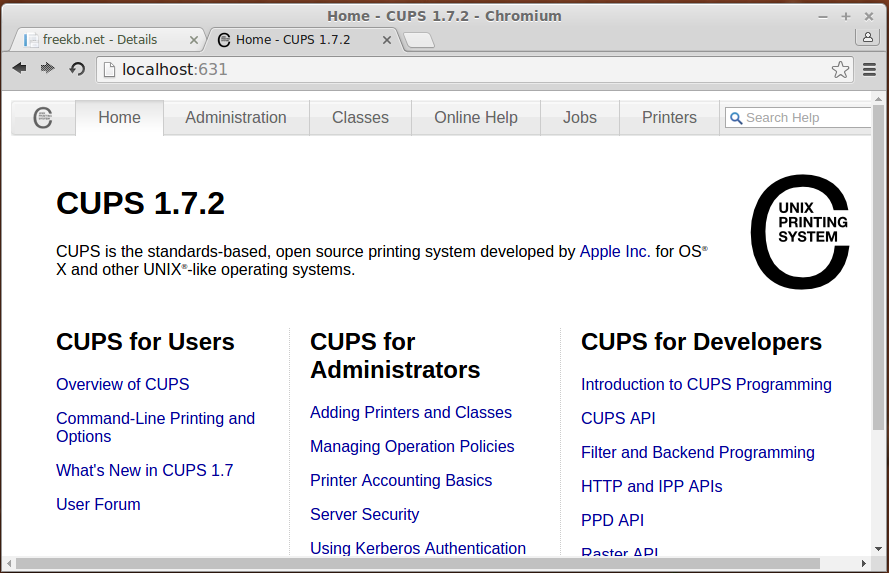
Task: Open the Classes tab
Action: coord(360,117)
